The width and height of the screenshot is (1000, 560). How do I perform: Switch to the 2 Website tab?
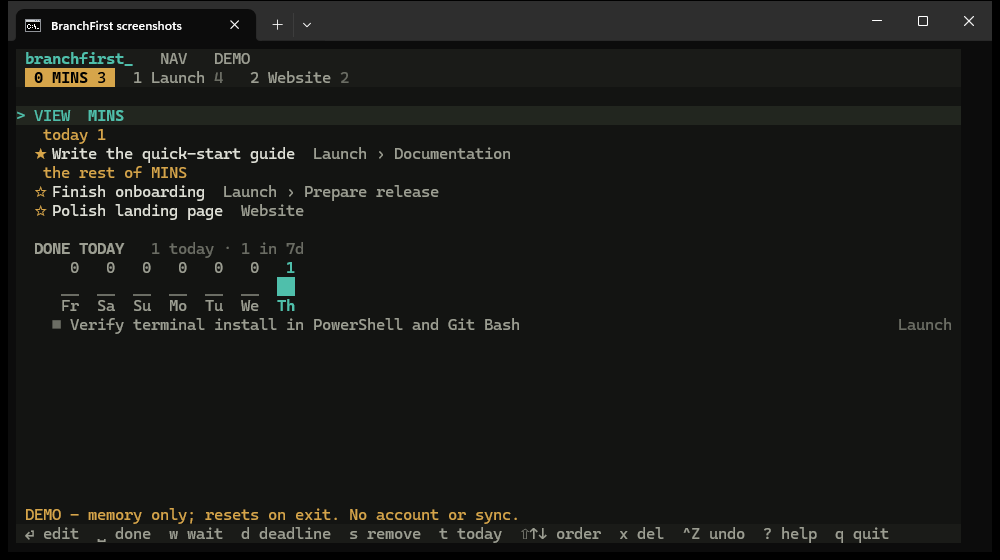tap(299, 78)
